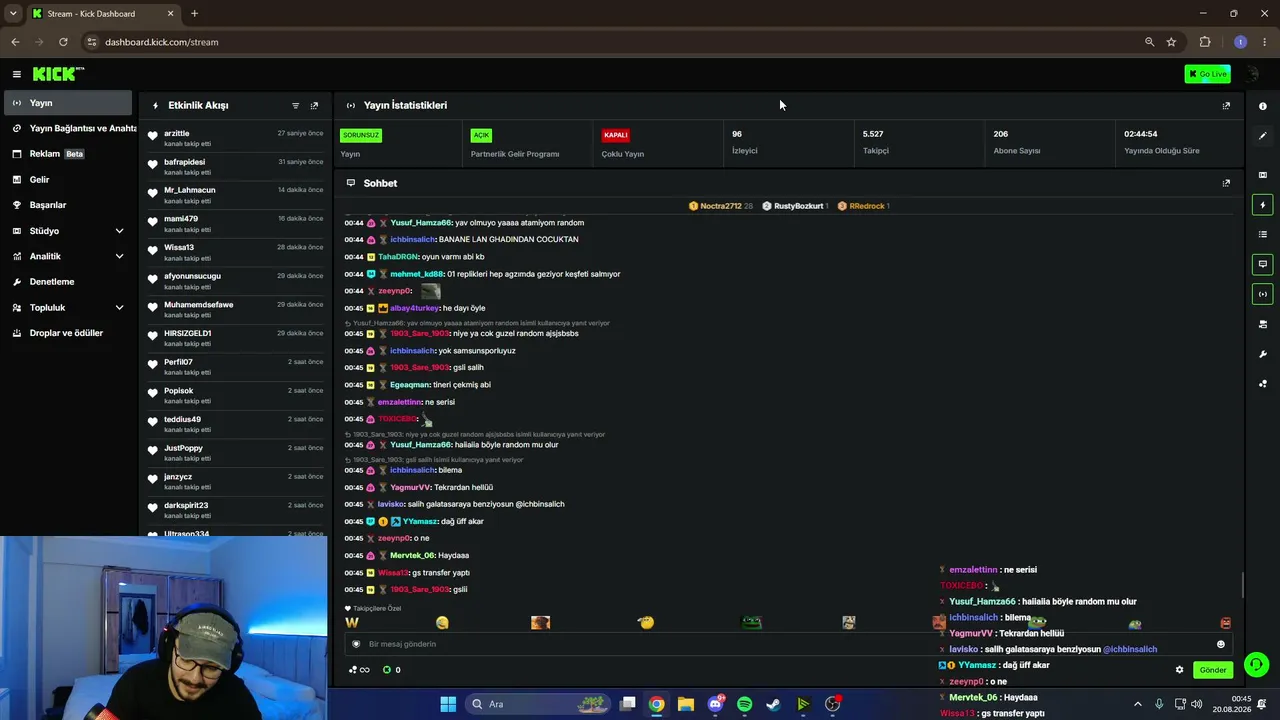The image size is (1280, 720).
Task: Open the hamburger menu beside the Kick logo
Action: [17, 74]
